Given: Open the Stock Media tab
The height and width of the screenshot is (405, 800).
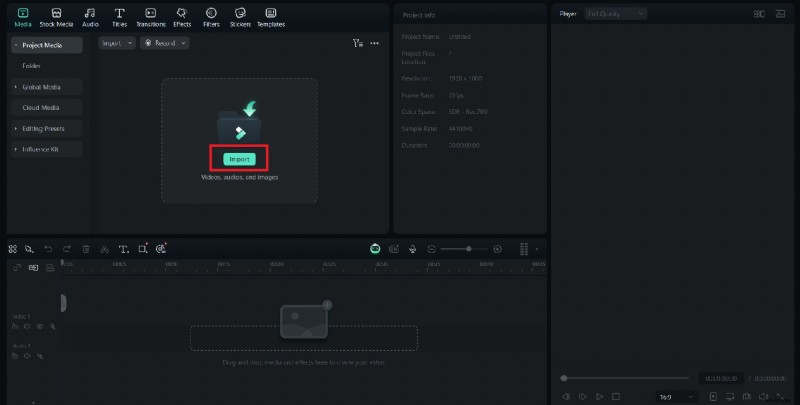Looking at the screenshot, I should point(57,16).
